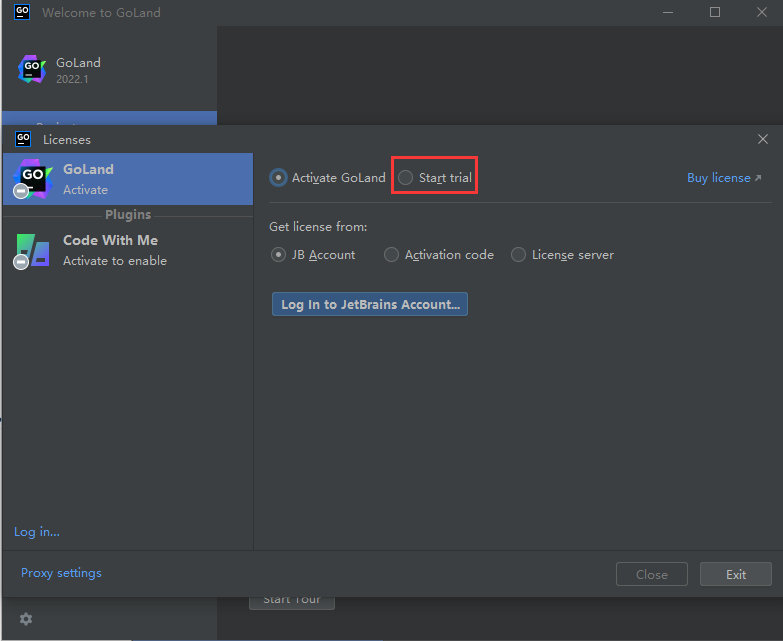Click Start Tour button in Welcome window
This screenshot has height=641, width=783.
tap(292, 603)
